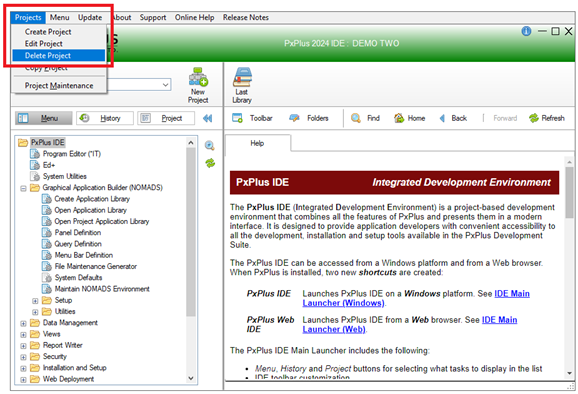
Task: Collapse the left panel with double-arrow icon
Action: point(208,118)
